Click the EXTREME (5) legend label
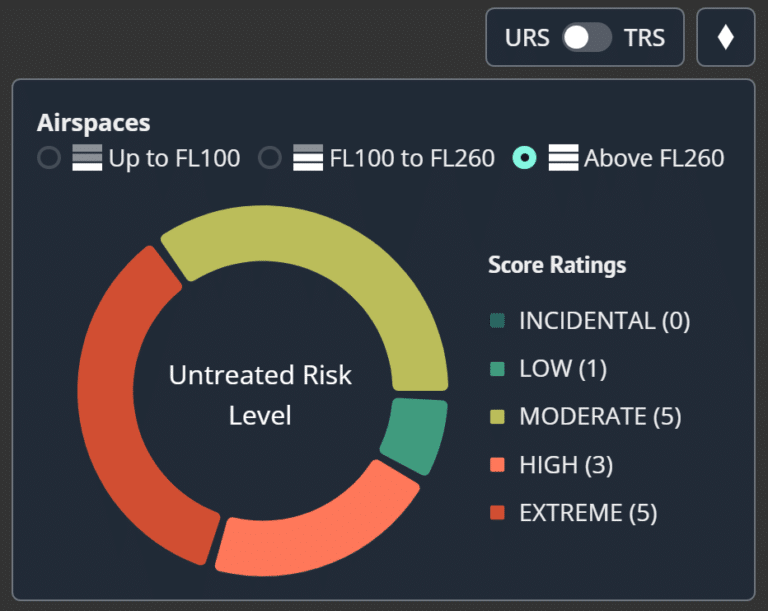 click(x=588, y=513)
